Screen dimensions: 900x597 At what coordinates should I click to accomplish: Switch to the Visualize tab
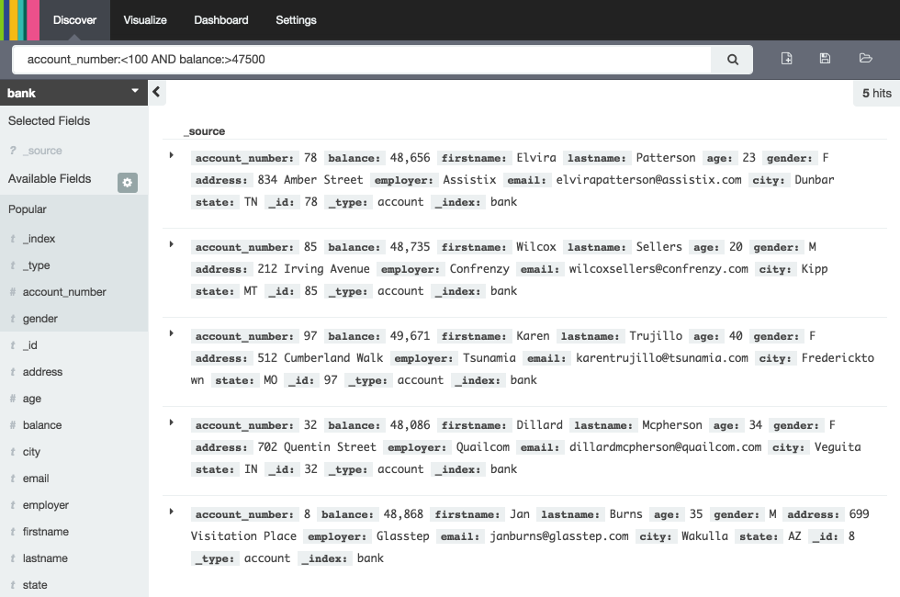(145, 19)
